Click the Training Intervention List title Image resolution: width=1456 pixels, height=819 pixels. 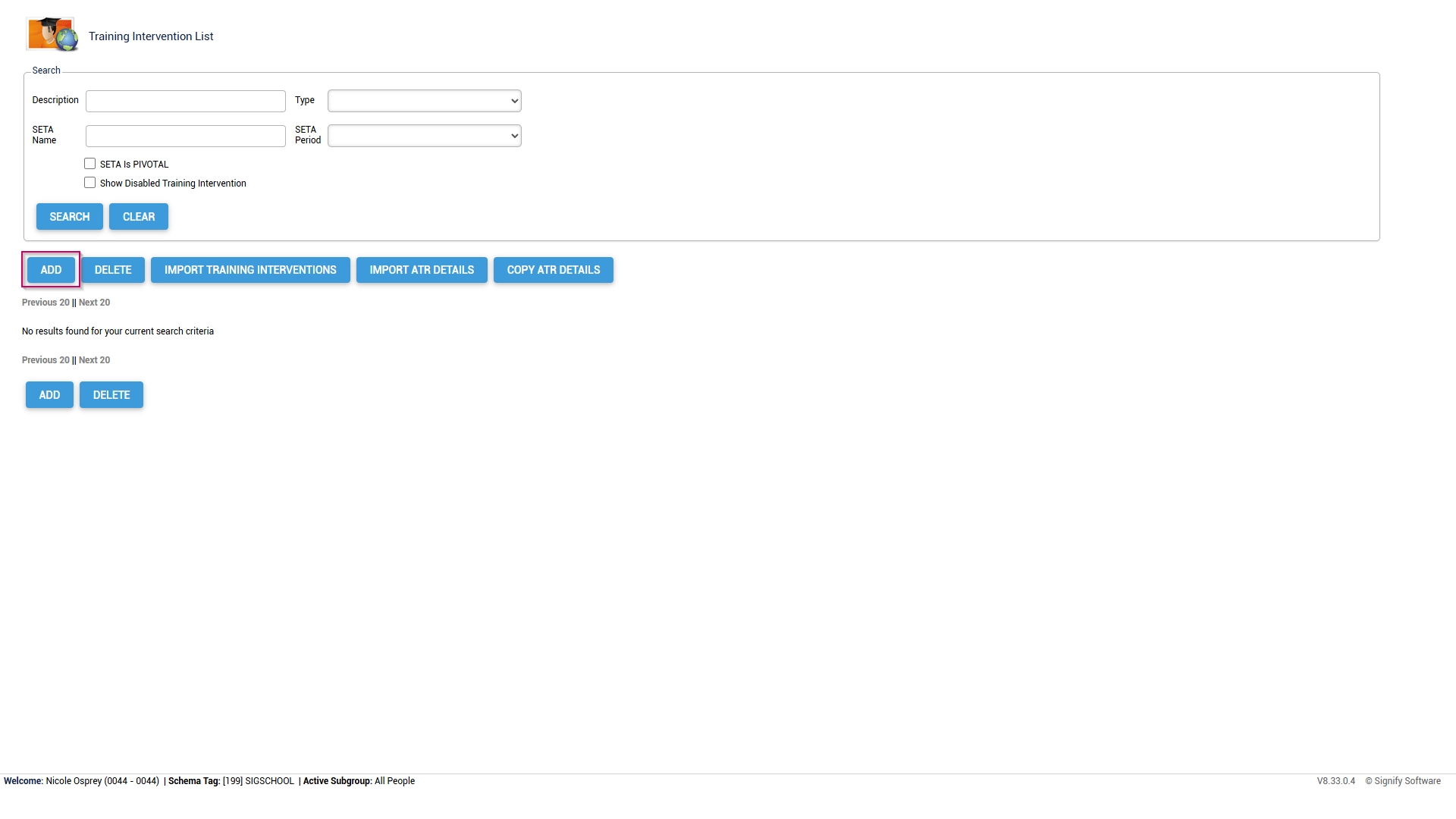click(x=151, y=36)
